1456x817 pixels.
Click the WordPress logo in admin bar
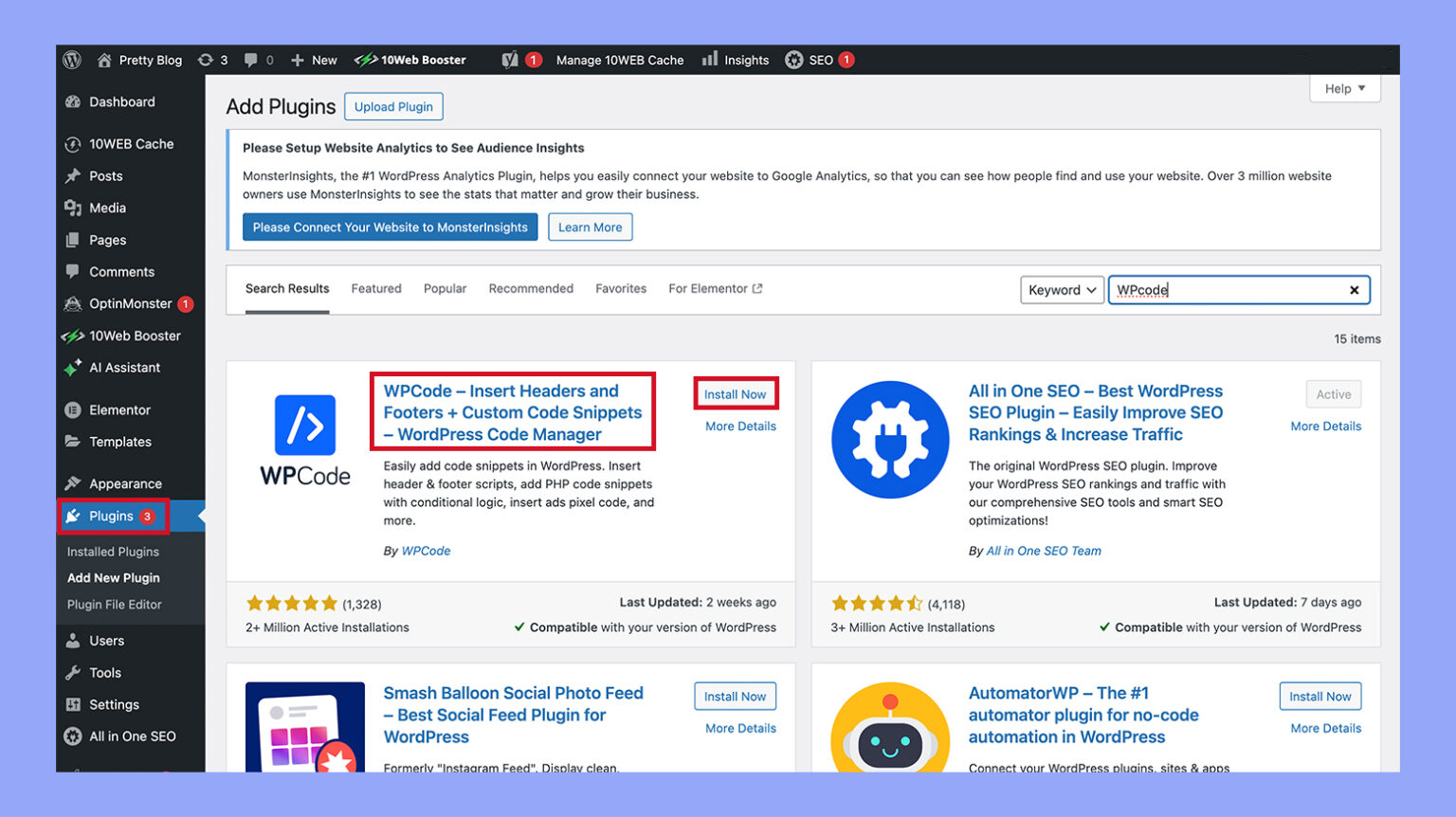72,60
